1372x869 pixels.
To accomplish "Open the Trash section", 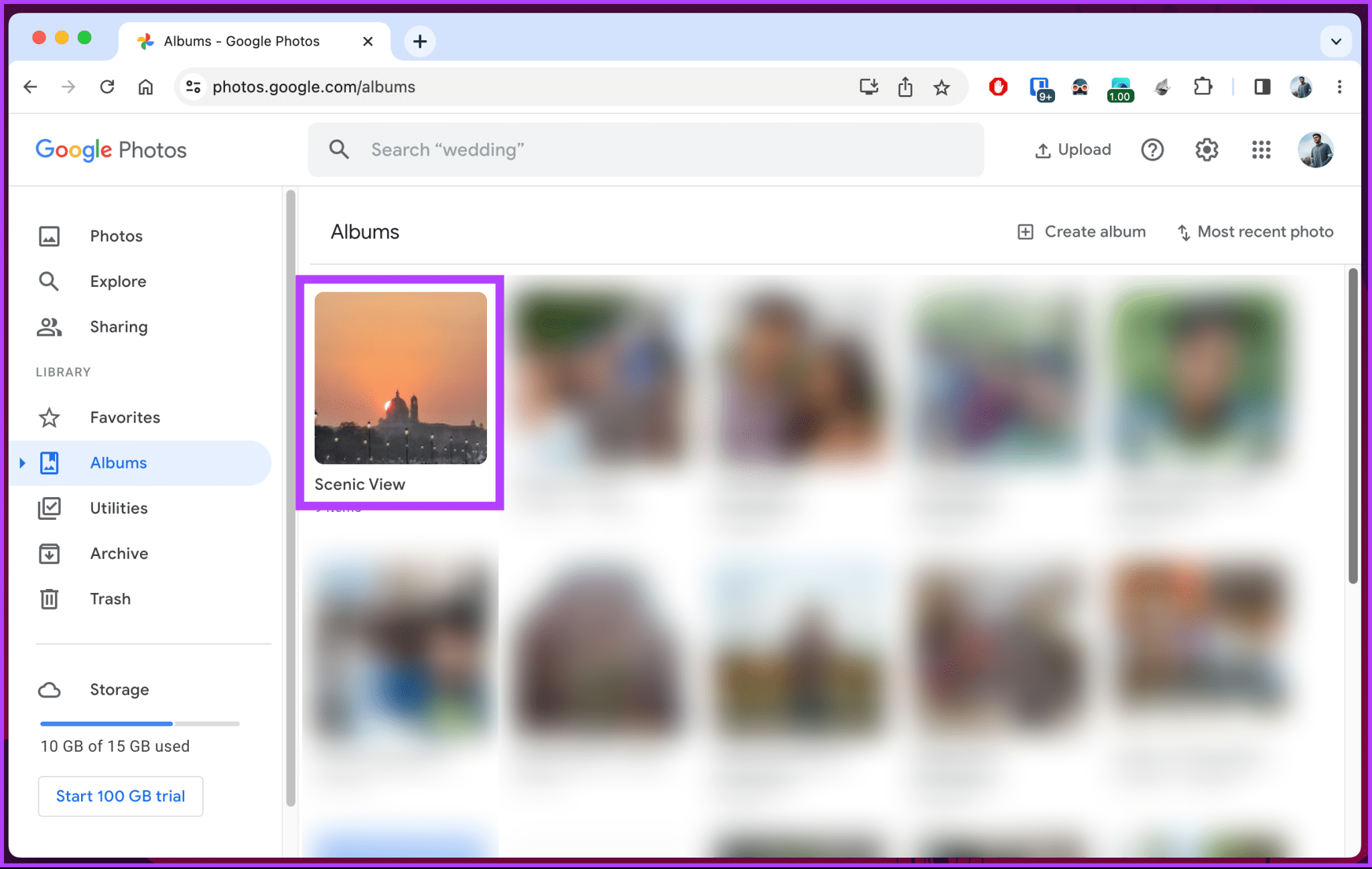I will pyautogui.click(x=110, y=598).
